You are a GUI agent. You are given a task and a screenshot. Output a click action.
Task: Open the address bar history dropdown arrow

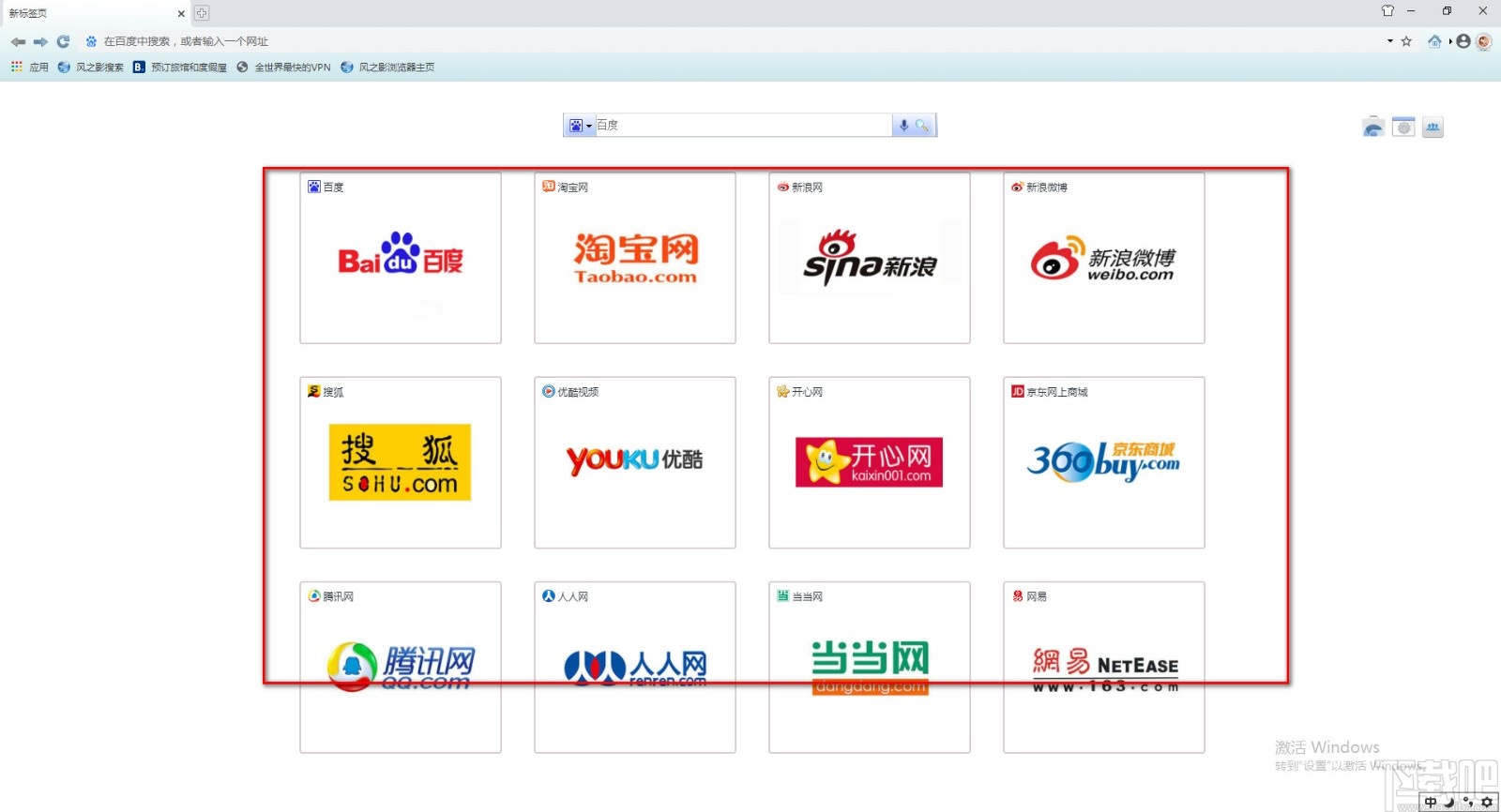tap(1390, 41)
